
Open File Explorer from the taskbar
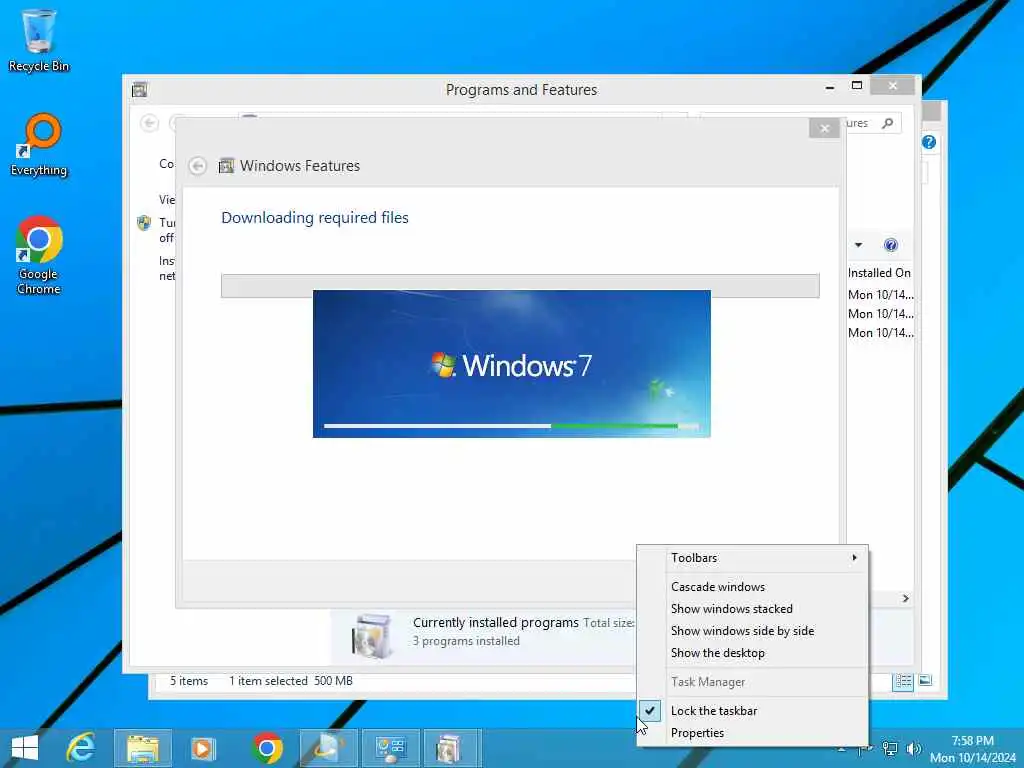(x=142, y=748)
